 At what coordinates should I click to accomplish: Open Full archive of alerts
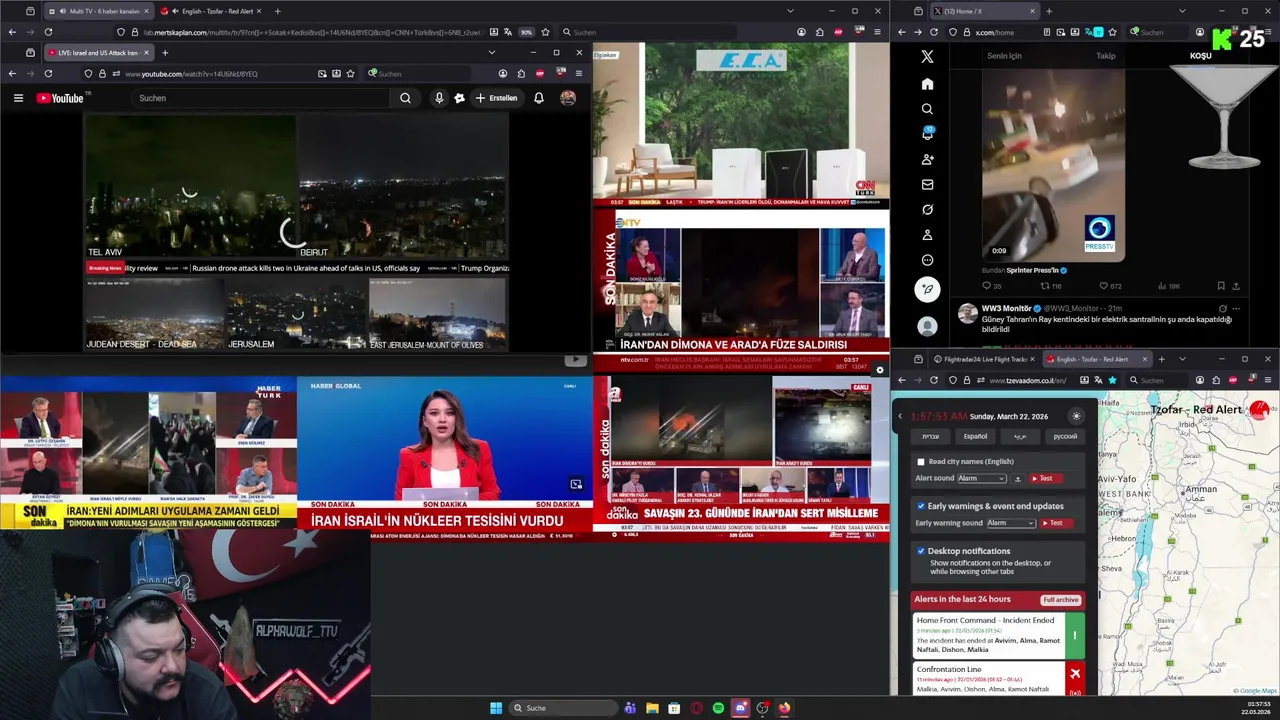pyautogui.click(x=1060, y=600)
